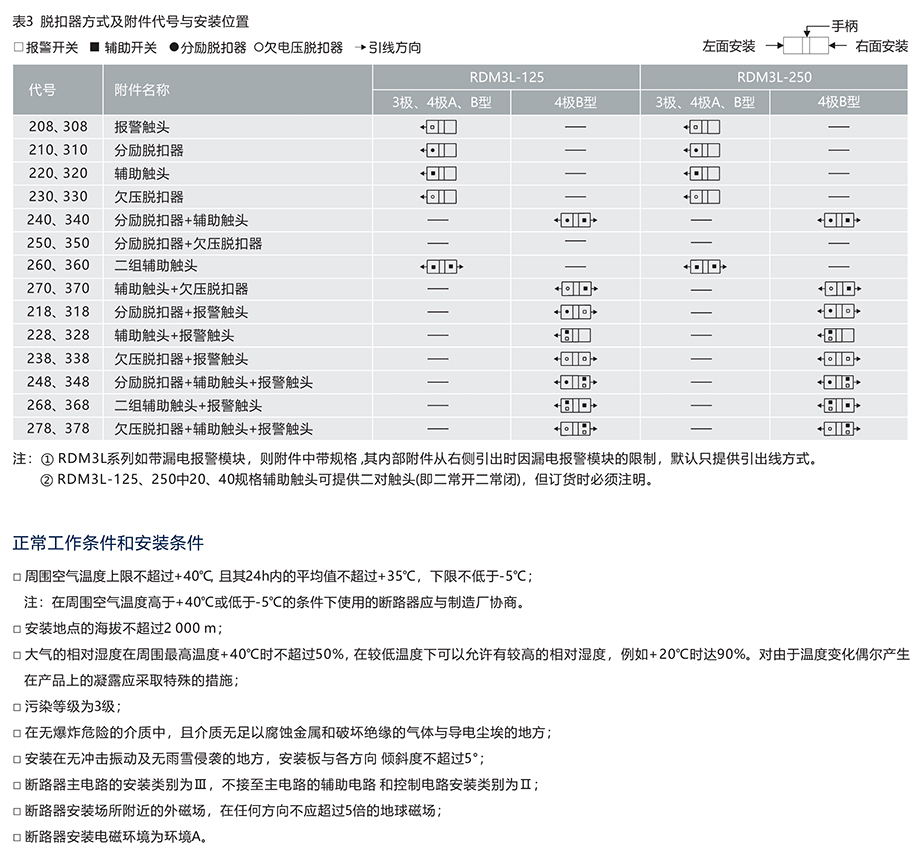Screen dimensions: 920x858
Task: Click the arrow 引线方向 legend symbol
Action: (x=358, y=47)
